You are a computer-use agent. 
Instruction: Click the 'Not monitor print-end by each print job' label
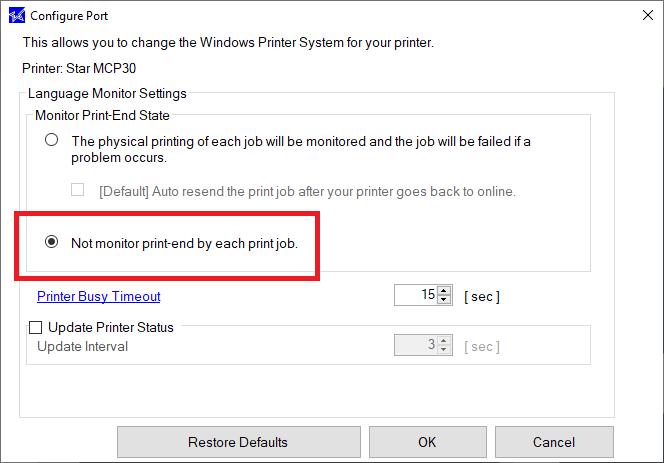tap(185, 244)
